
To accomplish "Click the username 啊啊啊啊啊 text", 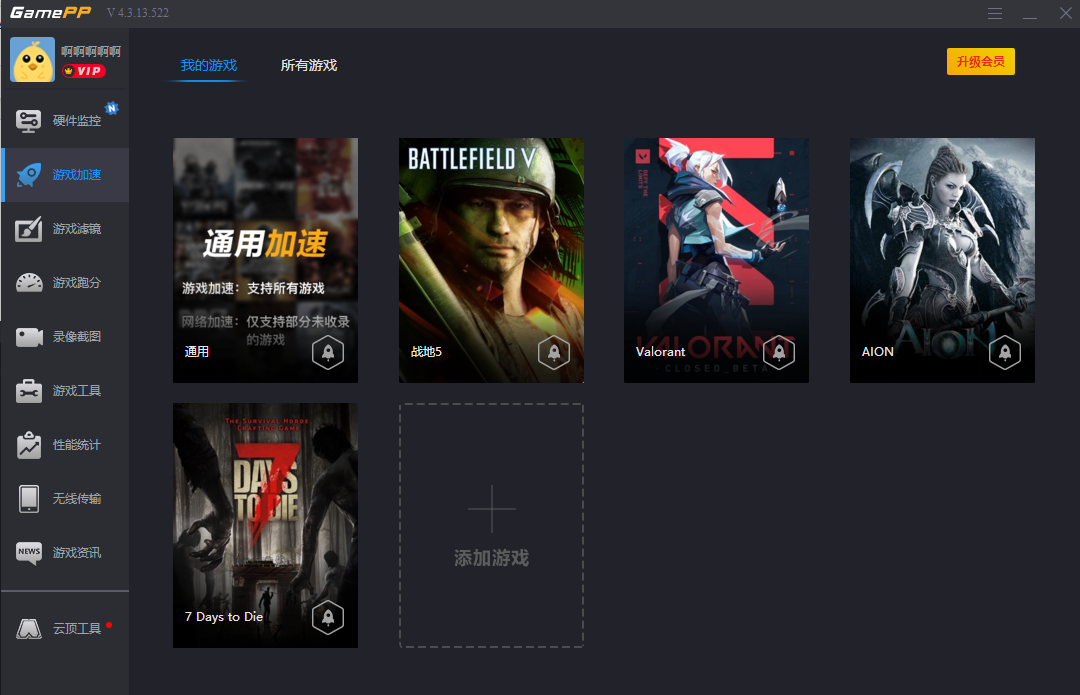I will click(x=91, y=51).
